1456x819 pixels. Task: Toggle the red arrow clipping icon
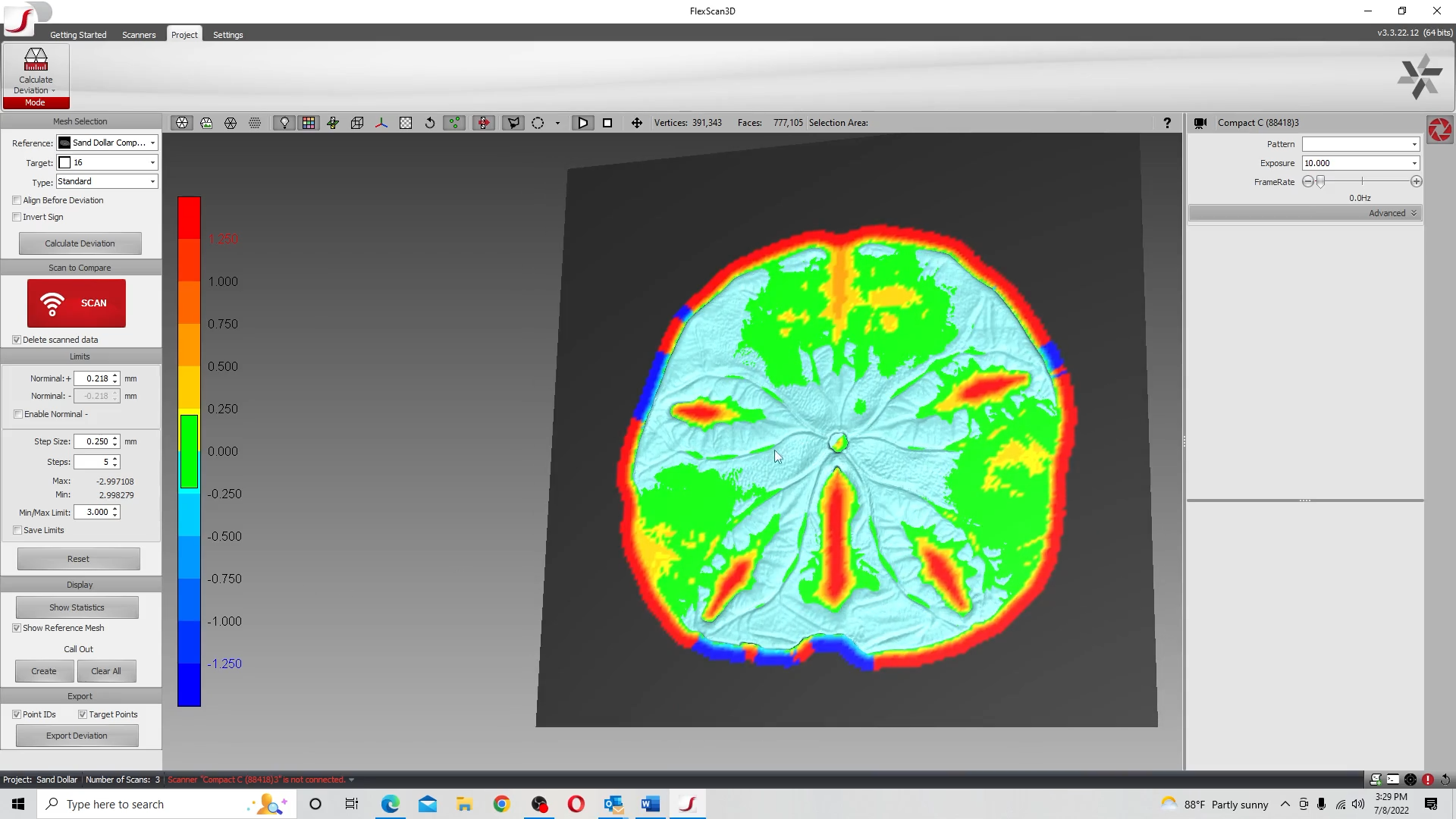[x=484, y=123]
